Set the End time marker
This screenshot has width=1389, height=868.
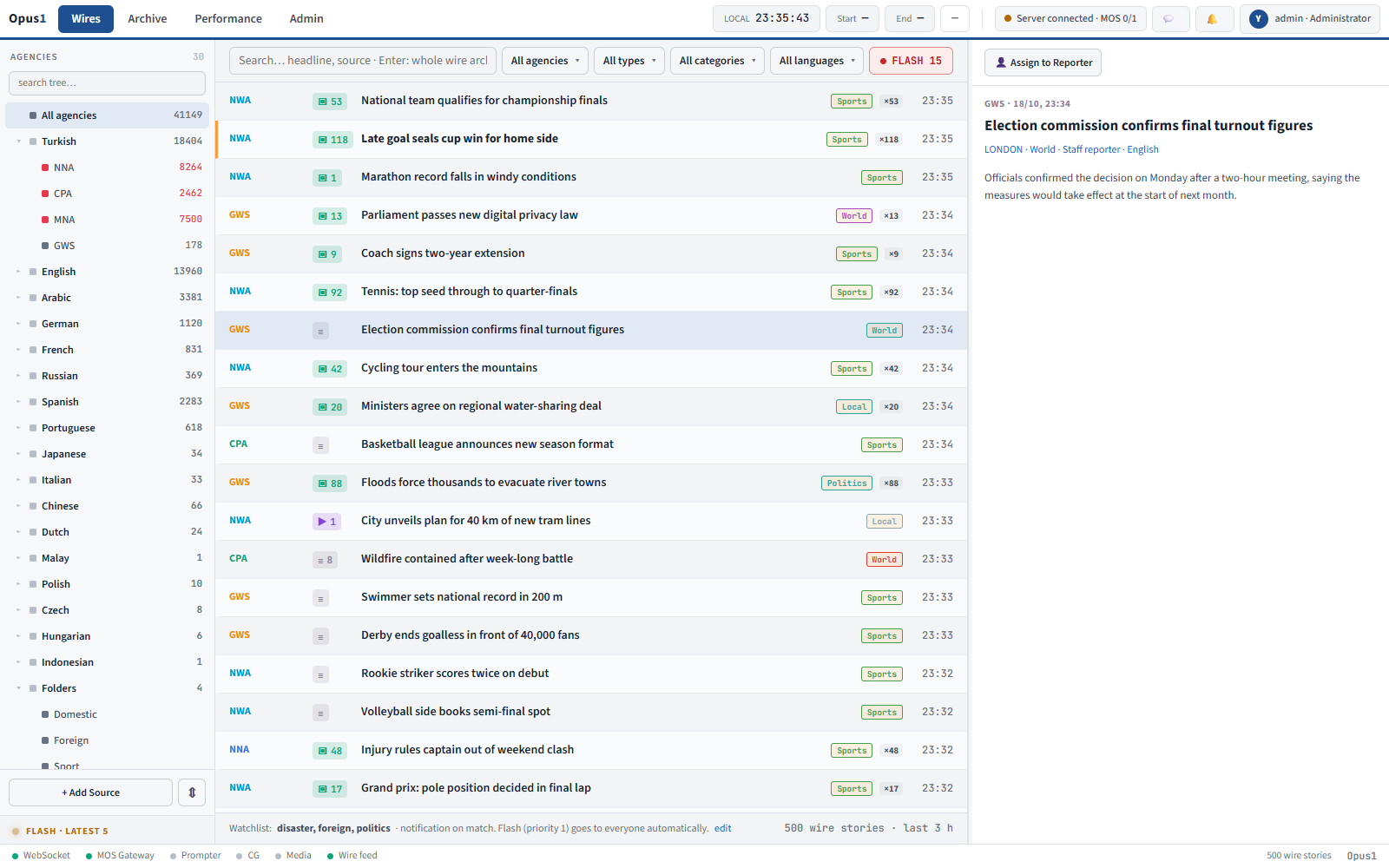click(x=910, y=18)
